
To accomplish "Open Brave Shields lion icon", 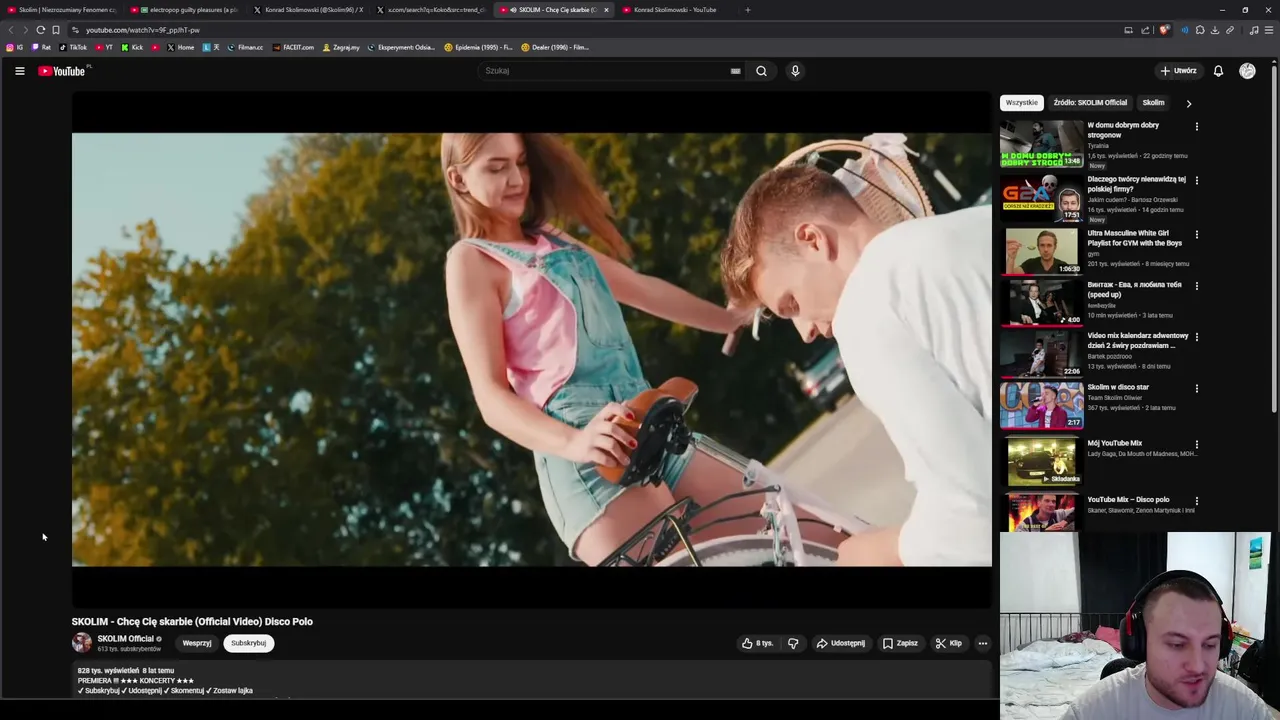I will (1163, 30).
